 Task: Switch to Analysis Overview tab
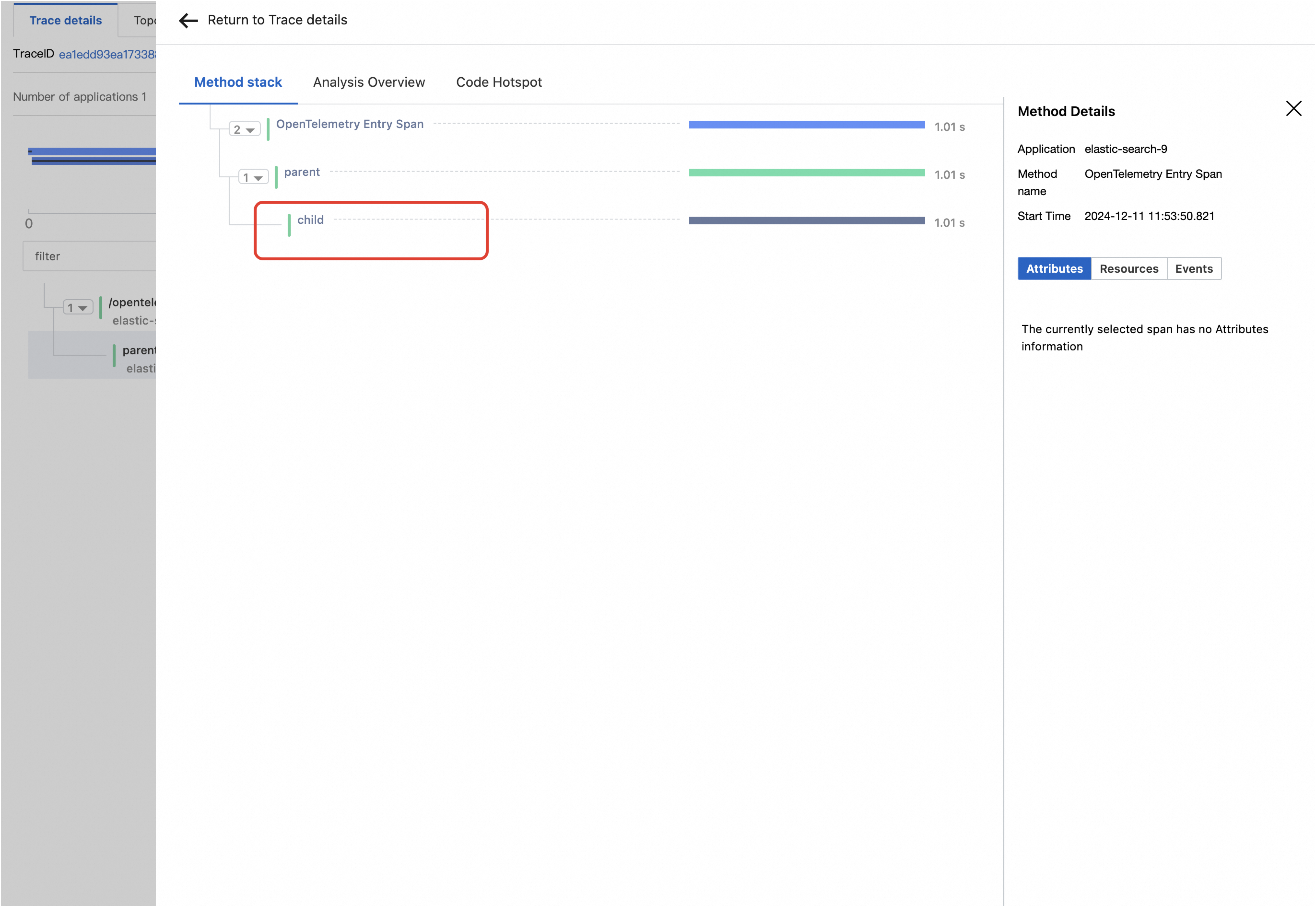click(x=369, y=82)
